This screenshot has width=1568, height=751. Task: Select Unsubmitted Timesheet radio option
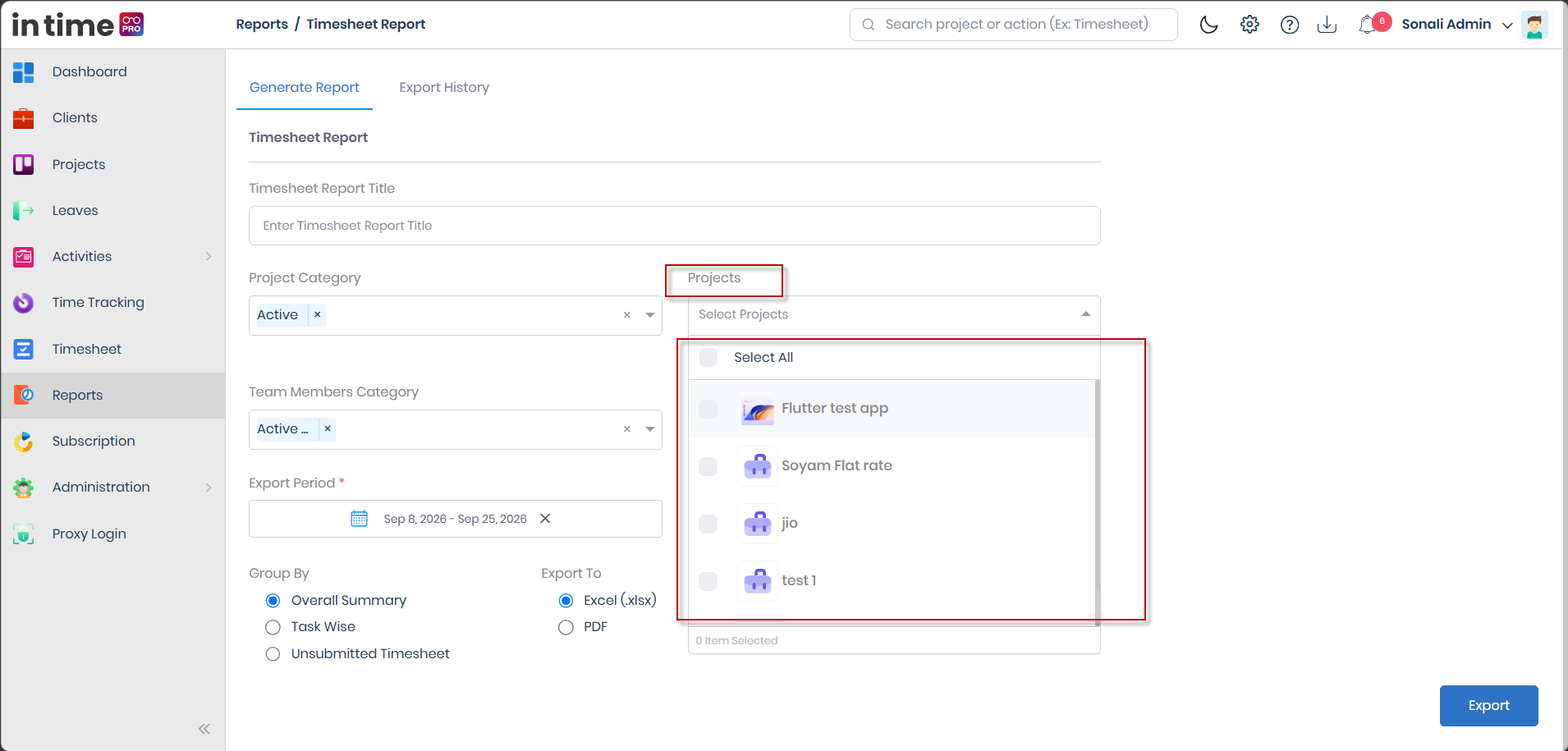pos(273,654)
